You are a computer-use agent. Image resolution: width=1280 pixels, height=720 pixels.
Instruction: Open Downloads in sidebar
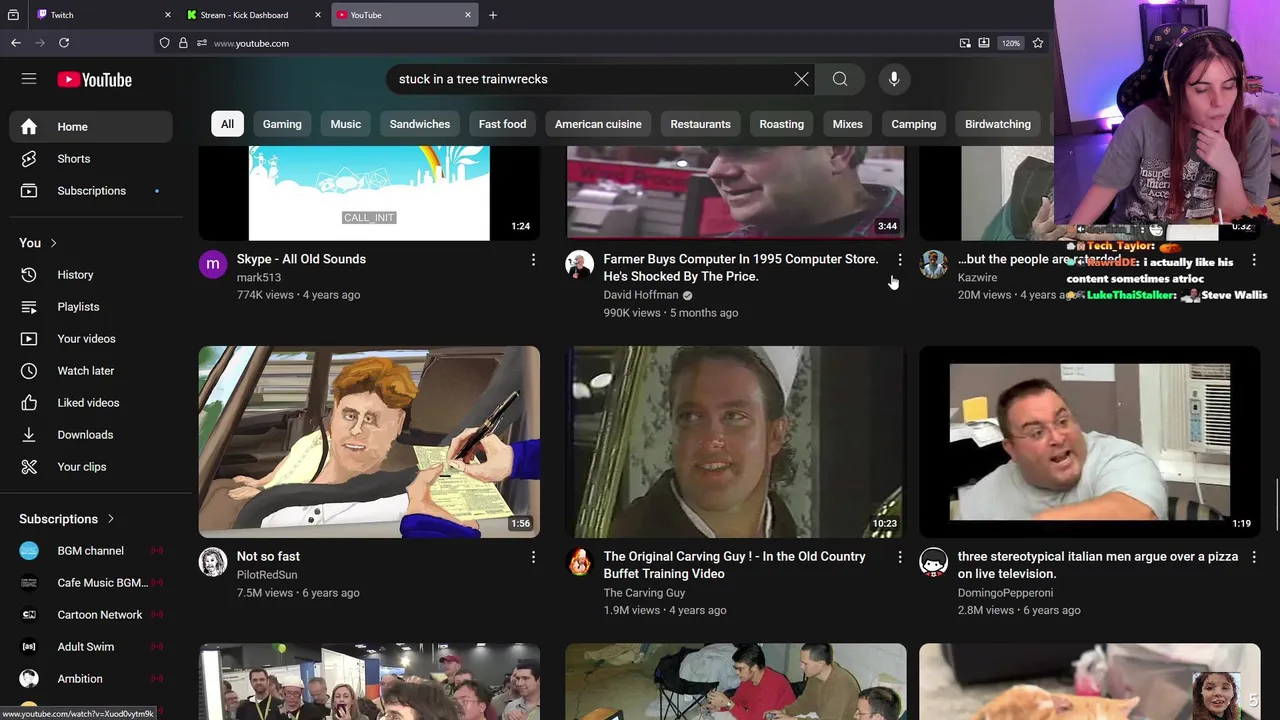[91, 435]
